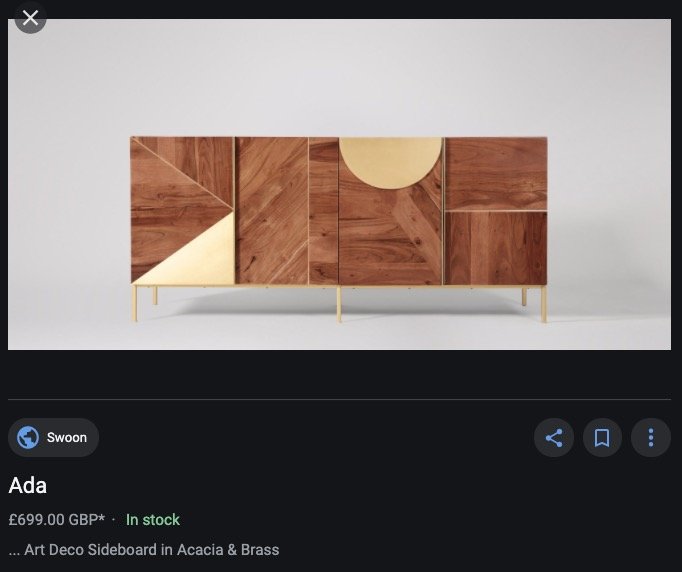Click the £699.00 GBP price
Screen dimensions: 682x572
coord(53,519)
